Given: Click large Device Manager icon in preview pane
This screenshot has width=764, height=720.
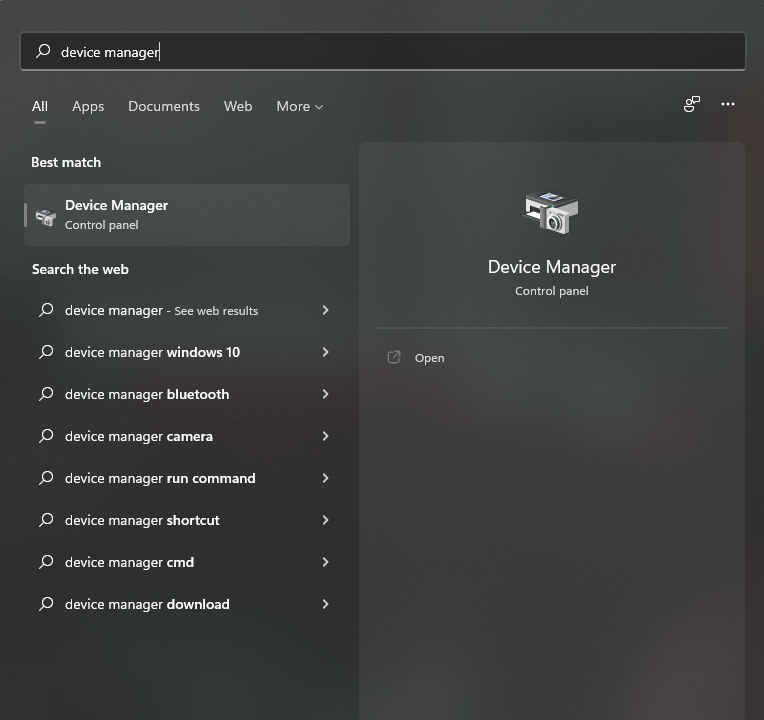Looking at the screenshot, I should tap(552, 212).
